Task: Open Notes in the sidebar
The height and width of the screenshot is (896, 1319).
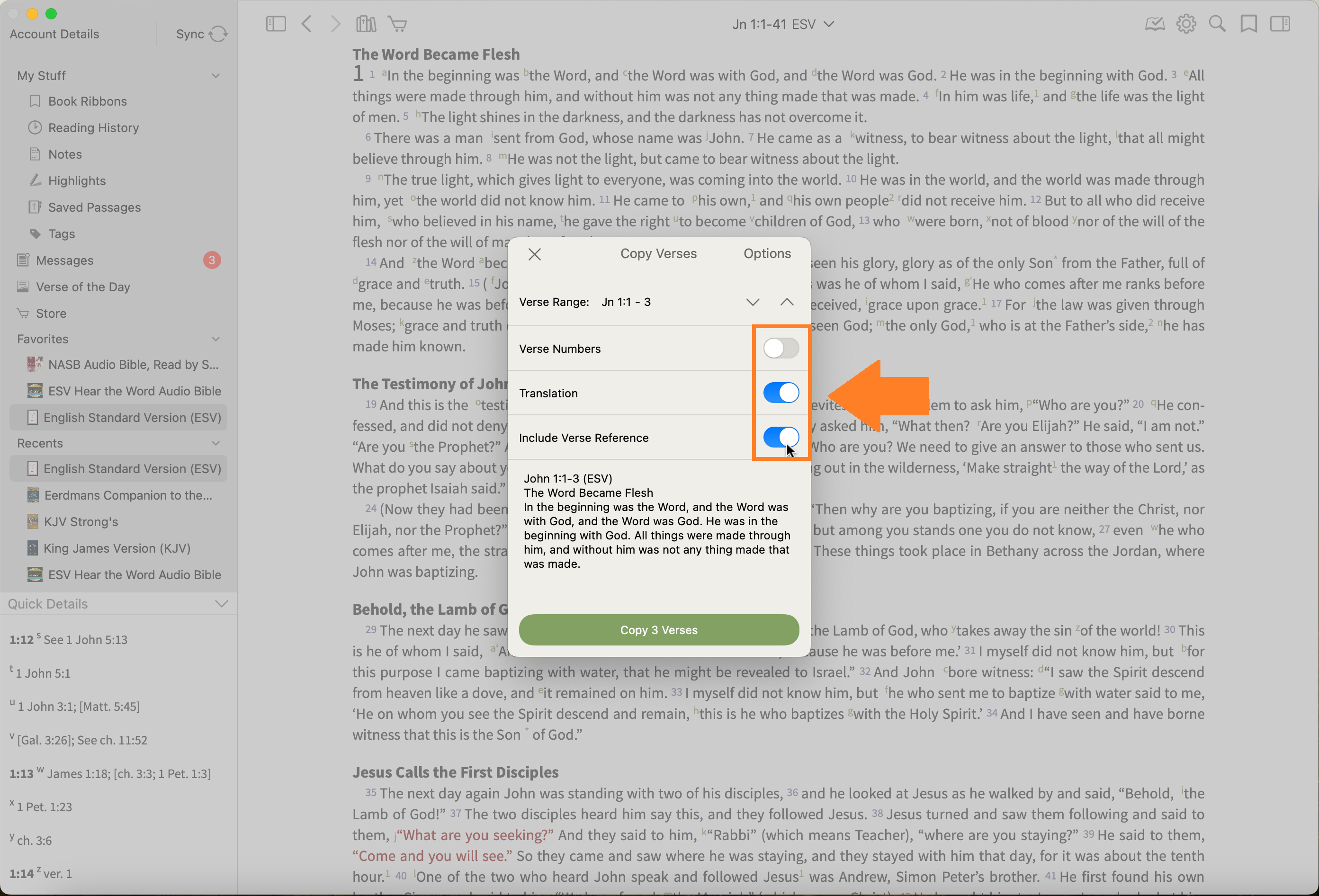Action: click(x=65, y=154)
